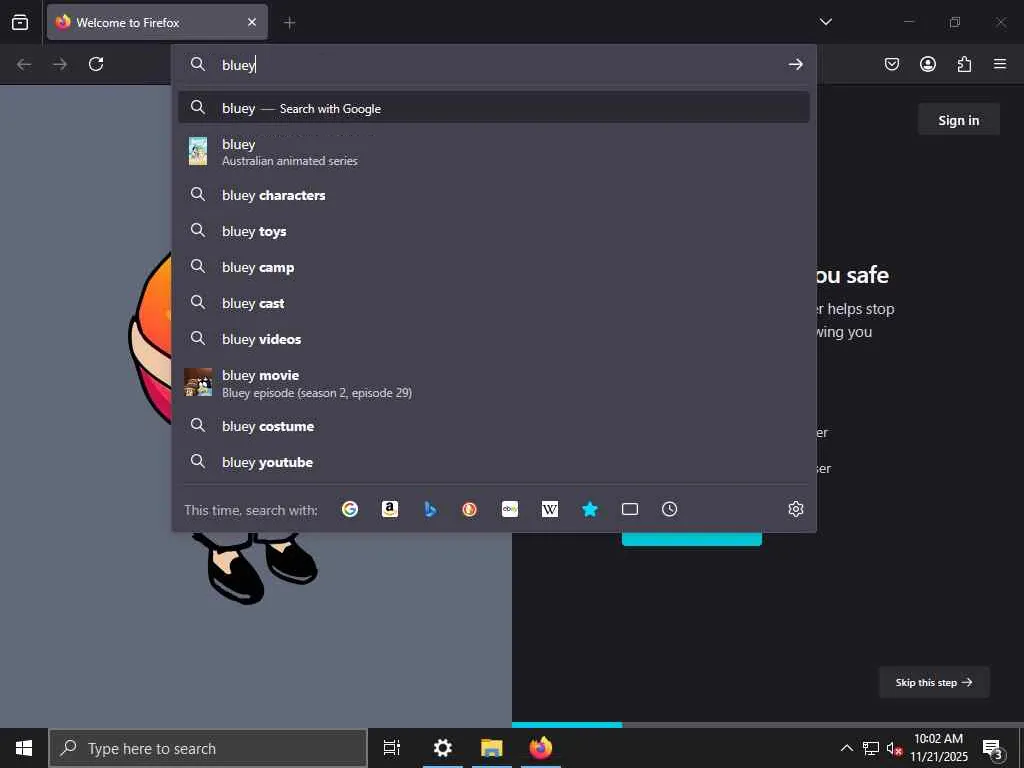The height and width of the screenshot is (768, 1024).
Task: Click the Sign in button
Action: click(x=959, y=120)
